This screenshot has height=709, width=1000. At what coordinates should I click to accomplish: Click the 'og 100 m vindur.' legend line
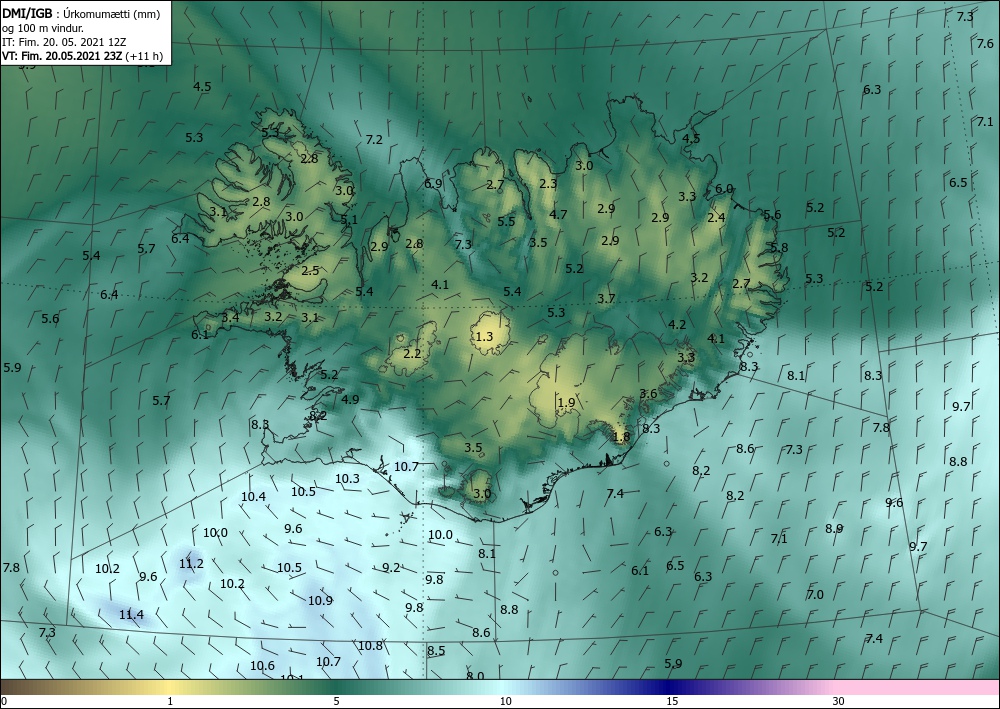[43, 28]
